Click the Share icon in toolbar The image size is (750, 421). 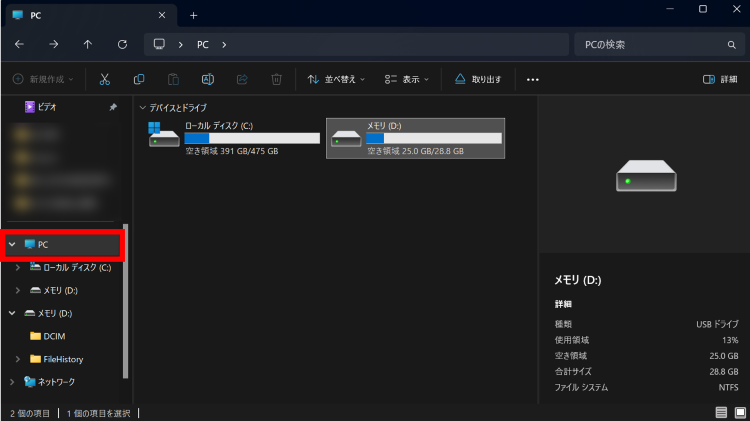242,79
